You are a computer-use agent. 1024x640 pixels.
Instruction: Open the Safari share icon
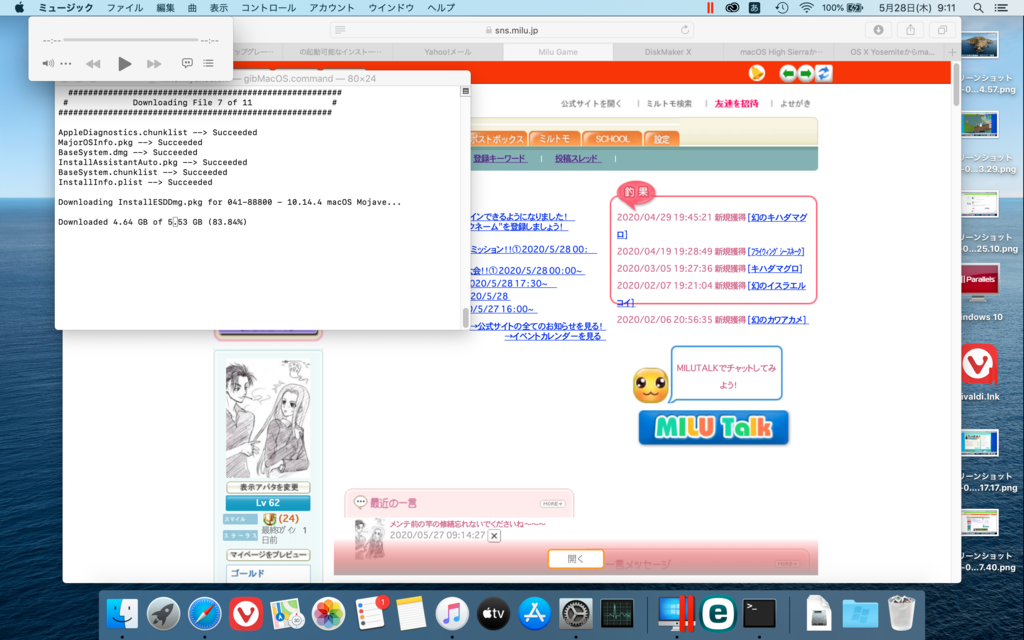(910, 30)
